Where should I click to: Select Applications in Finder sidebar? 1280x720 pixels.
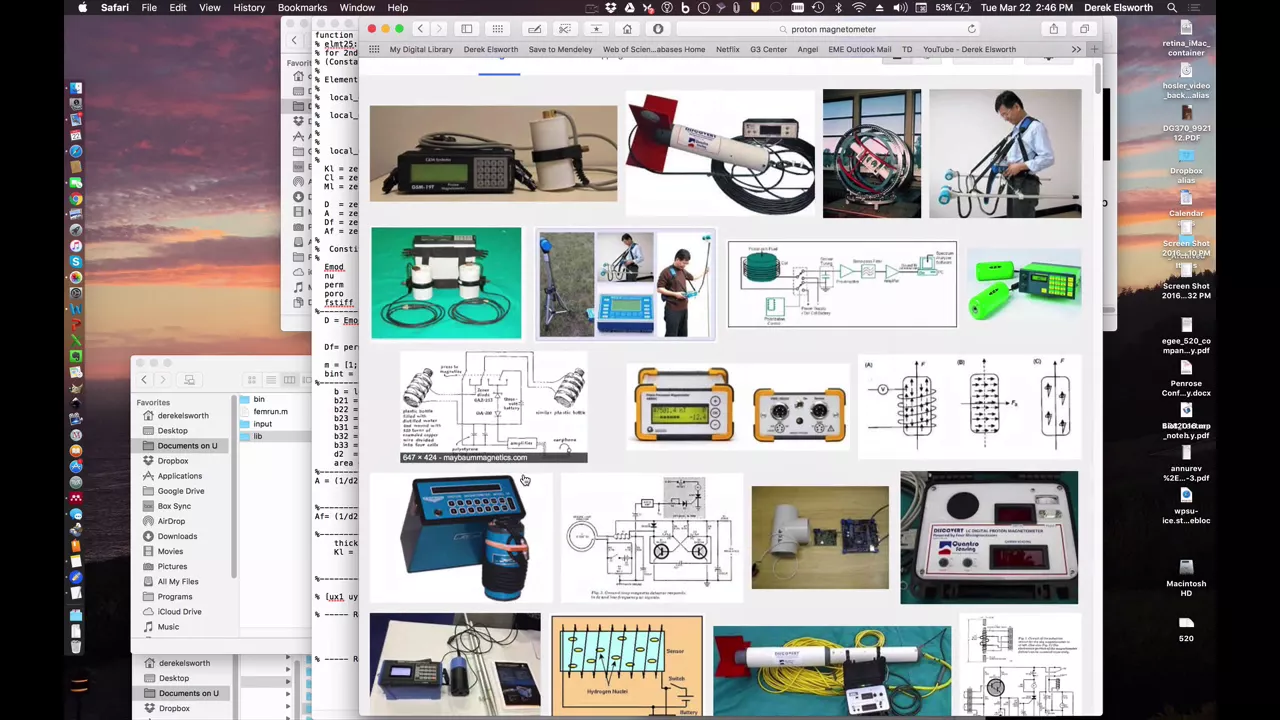pyautogui.click(x=179, y=476)
